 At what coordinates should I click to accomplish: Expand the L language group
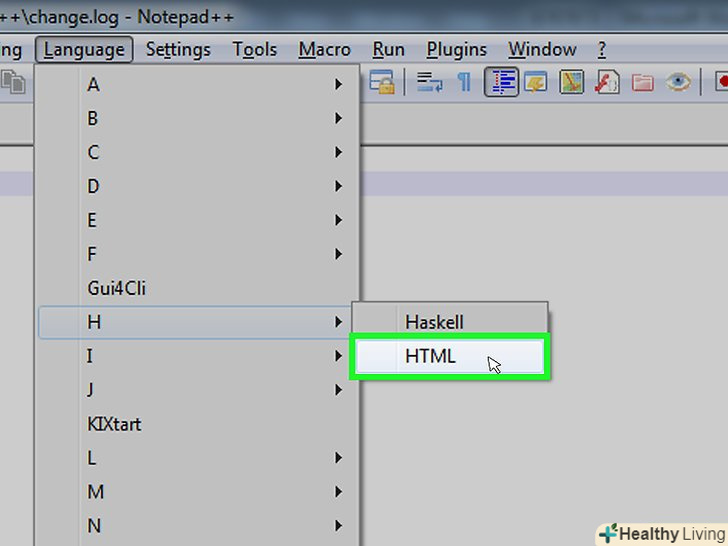click(197, 458)
